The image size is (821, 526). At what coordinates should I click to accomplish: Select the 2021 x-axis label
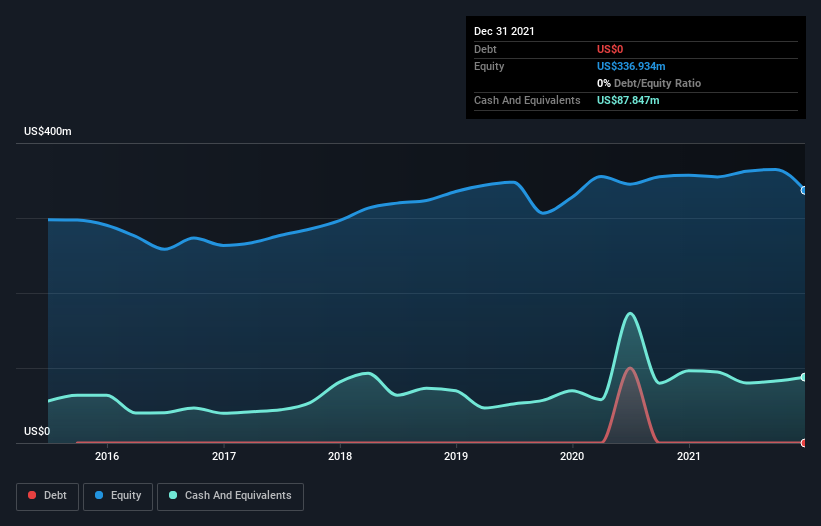(689, 456)
